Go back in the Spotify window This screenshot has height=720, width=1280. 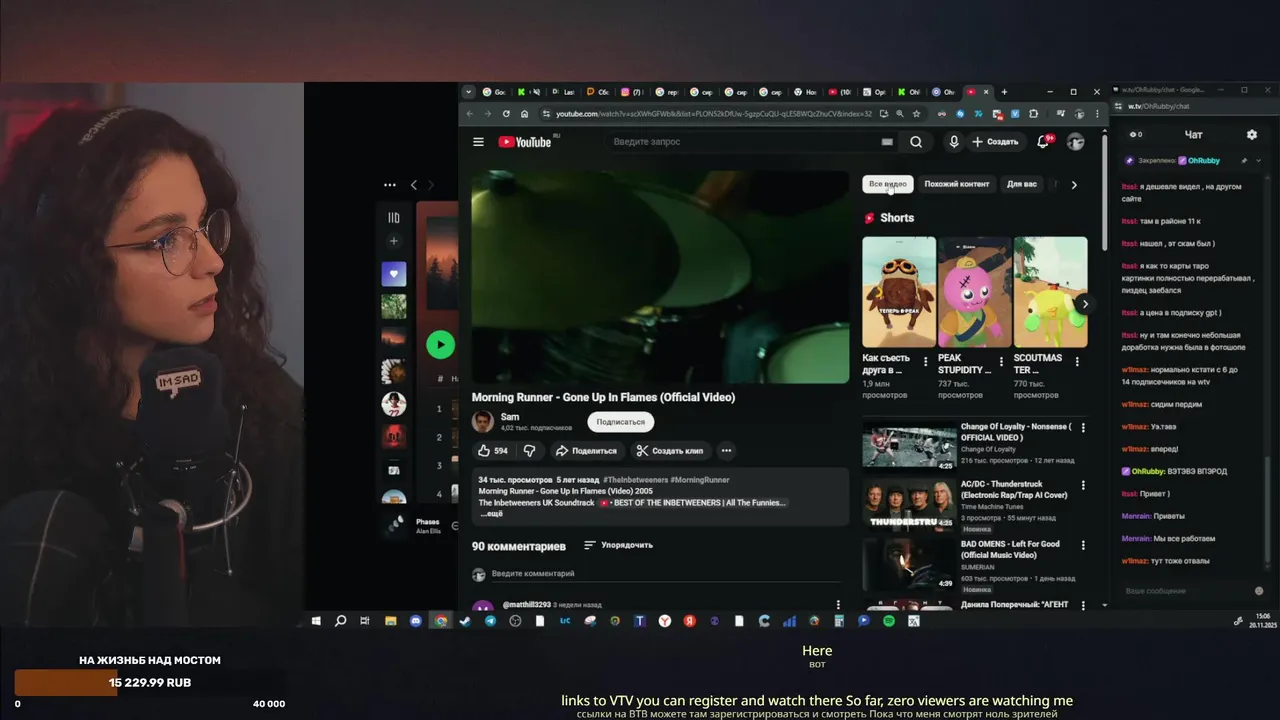click(414, 185)
